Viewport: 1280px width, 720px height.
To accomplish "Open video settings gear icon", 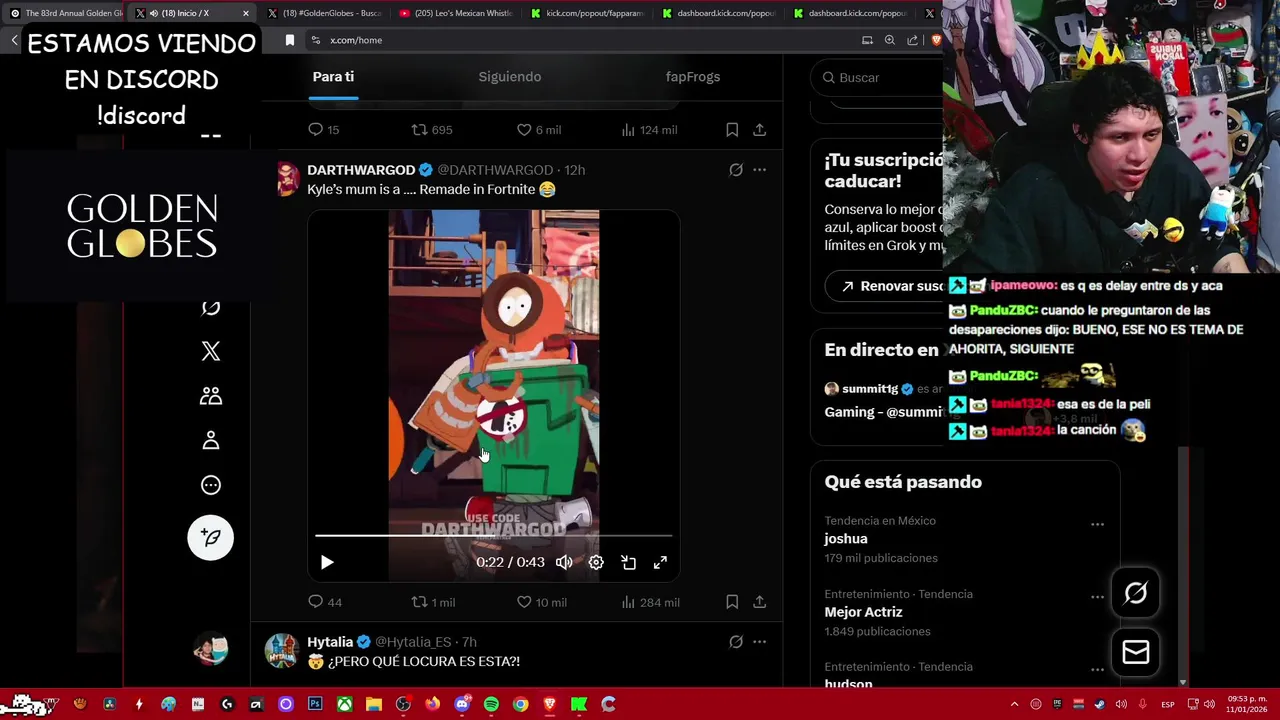I will (596, 562).
